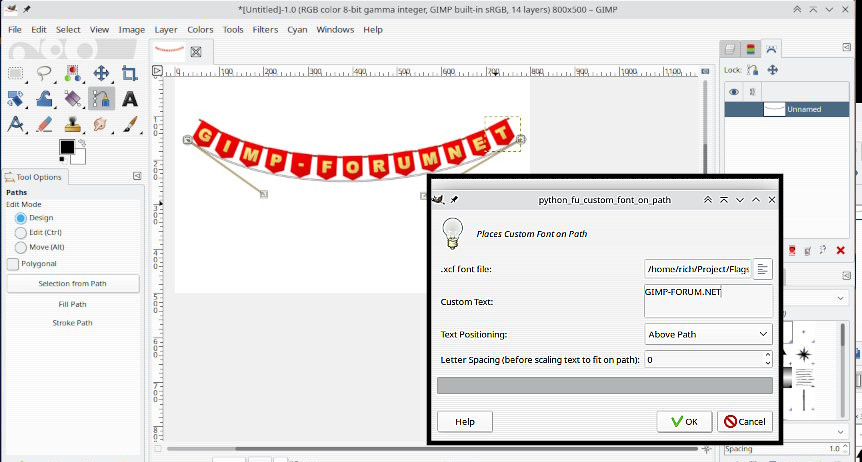Toggle path visibility eye column header

point(734,92)
